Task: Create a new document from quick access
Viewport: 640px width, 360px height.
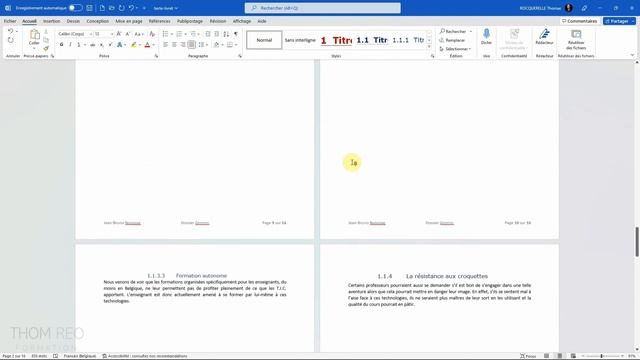Action: click(102, 8)
